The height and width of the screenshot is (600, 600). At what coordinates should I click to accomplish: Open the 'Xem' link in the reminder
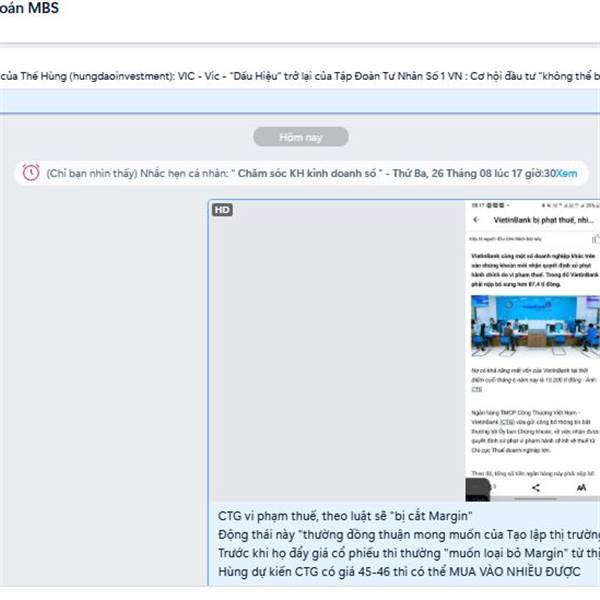[566, 173]
